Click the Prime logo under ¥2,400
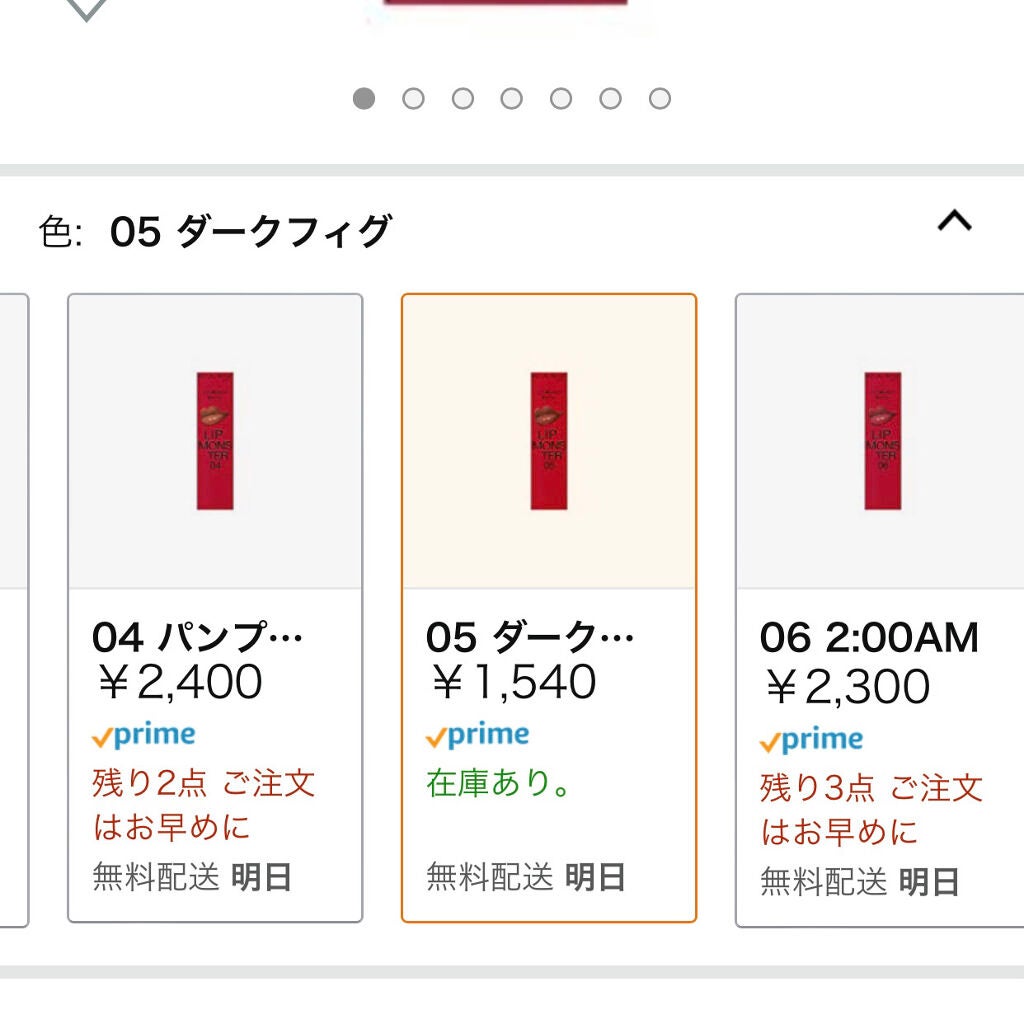 (143, 736)
